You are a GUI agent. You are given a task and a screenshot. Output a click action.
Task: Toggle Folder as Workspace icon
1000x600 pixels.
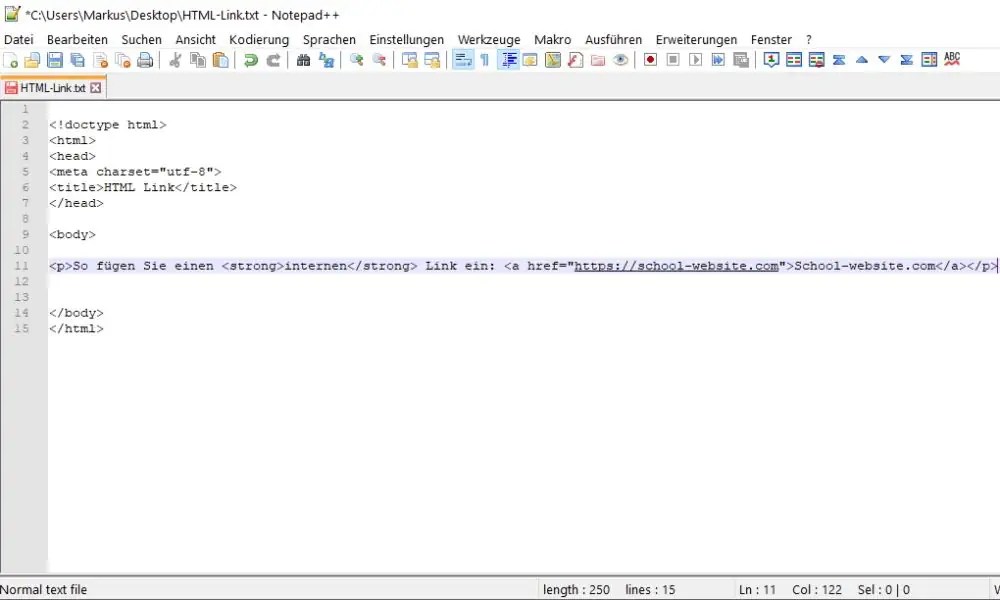[x=598, y=60]
